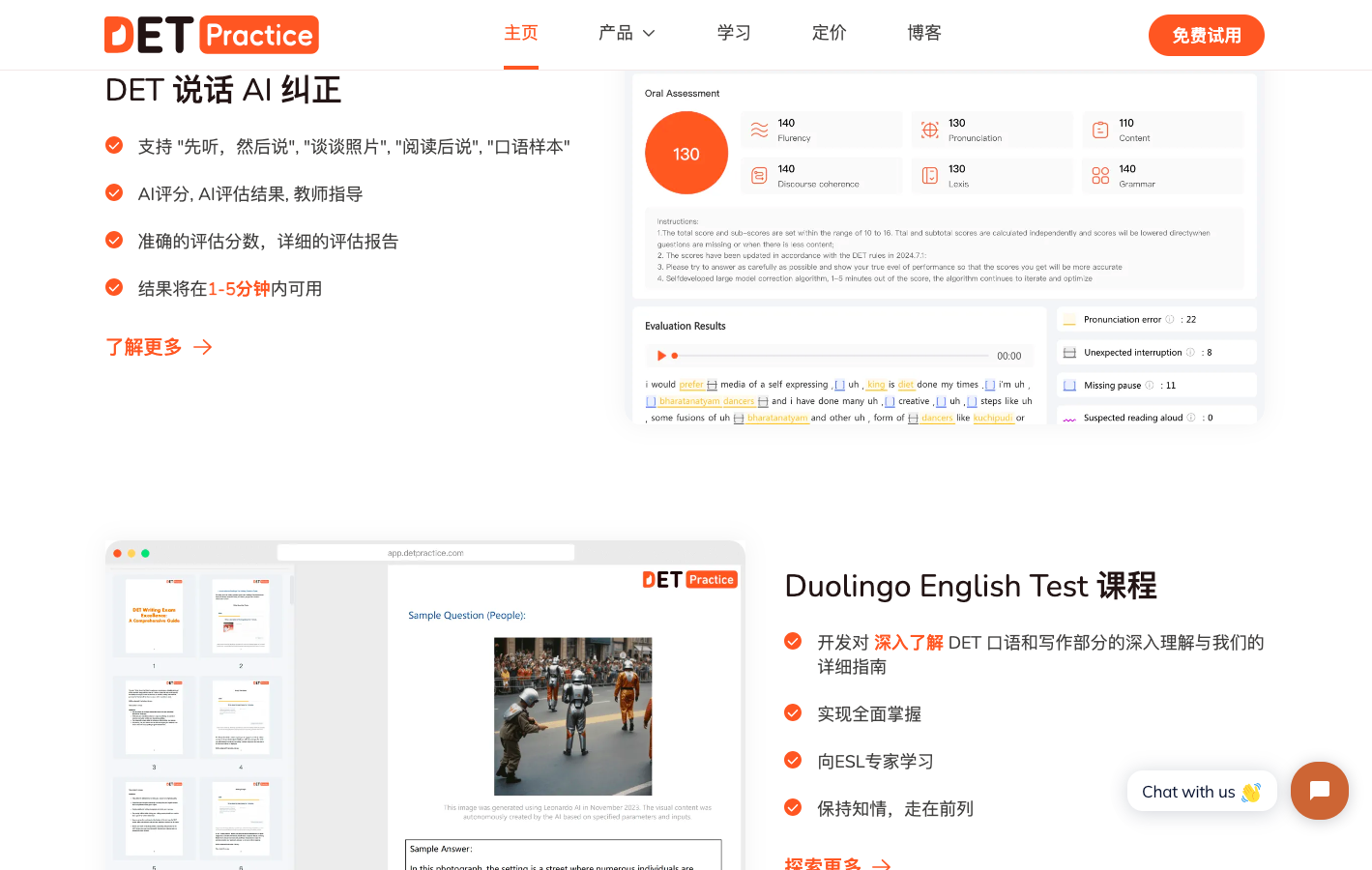This screenshot has height=870, width=1372.
Task: Click the audio progress slider track
Action: (831, 356)
